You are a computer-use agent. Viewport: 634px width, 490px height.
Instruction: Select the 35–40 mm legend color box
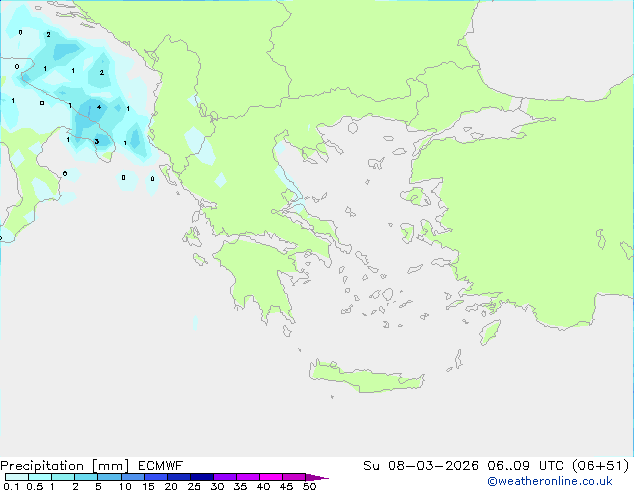point(247,477)
